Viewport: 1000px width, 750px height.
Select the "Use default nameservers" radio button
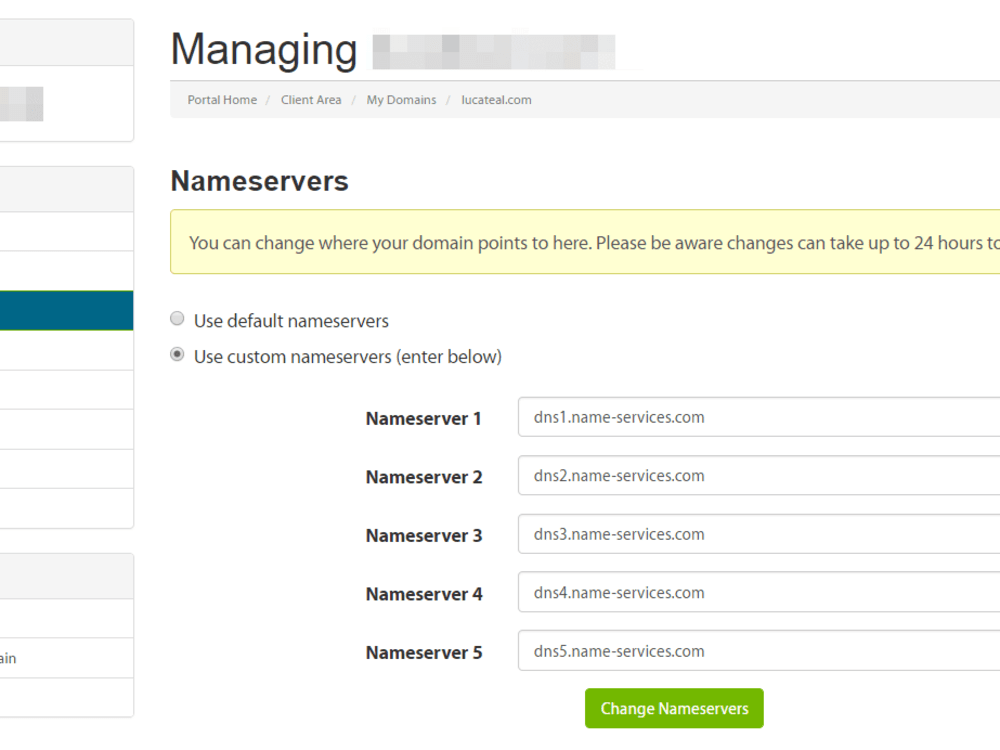177,318
